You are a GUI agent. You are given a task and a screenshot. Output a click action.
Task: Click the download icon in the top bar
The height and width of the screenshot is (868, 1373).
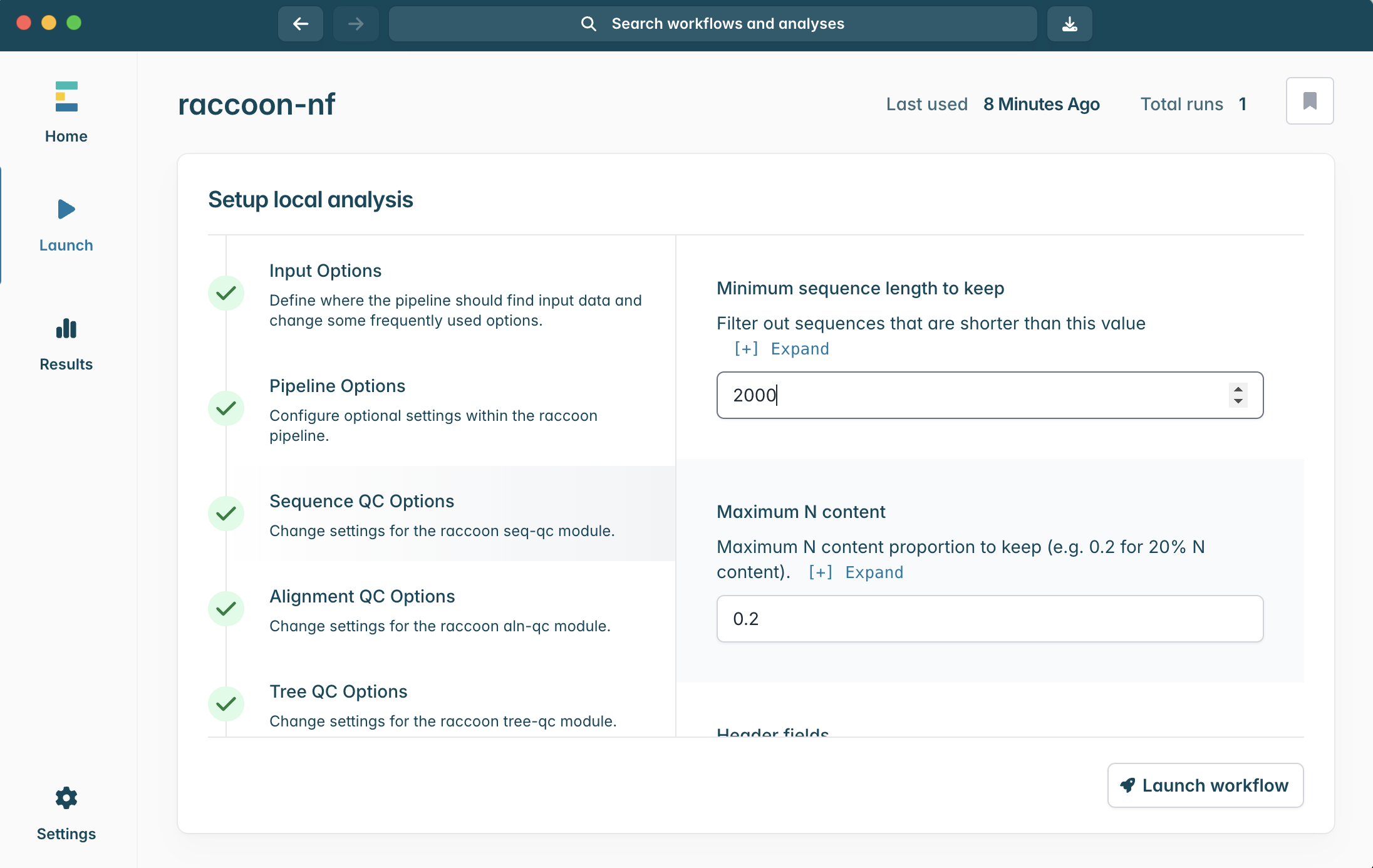click(1070, 24)
